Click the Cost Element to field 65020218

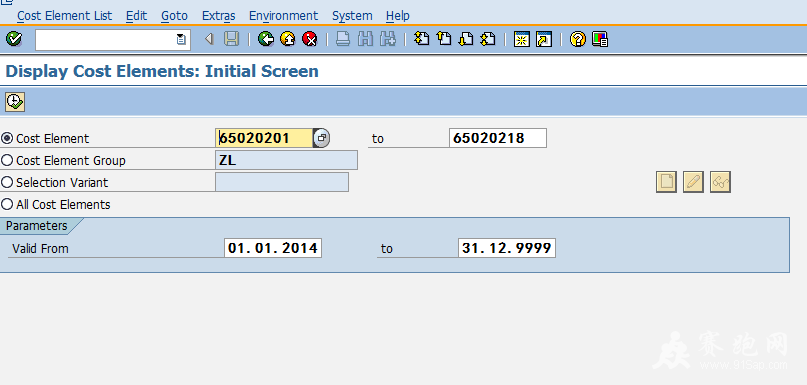tap(498, 138)
